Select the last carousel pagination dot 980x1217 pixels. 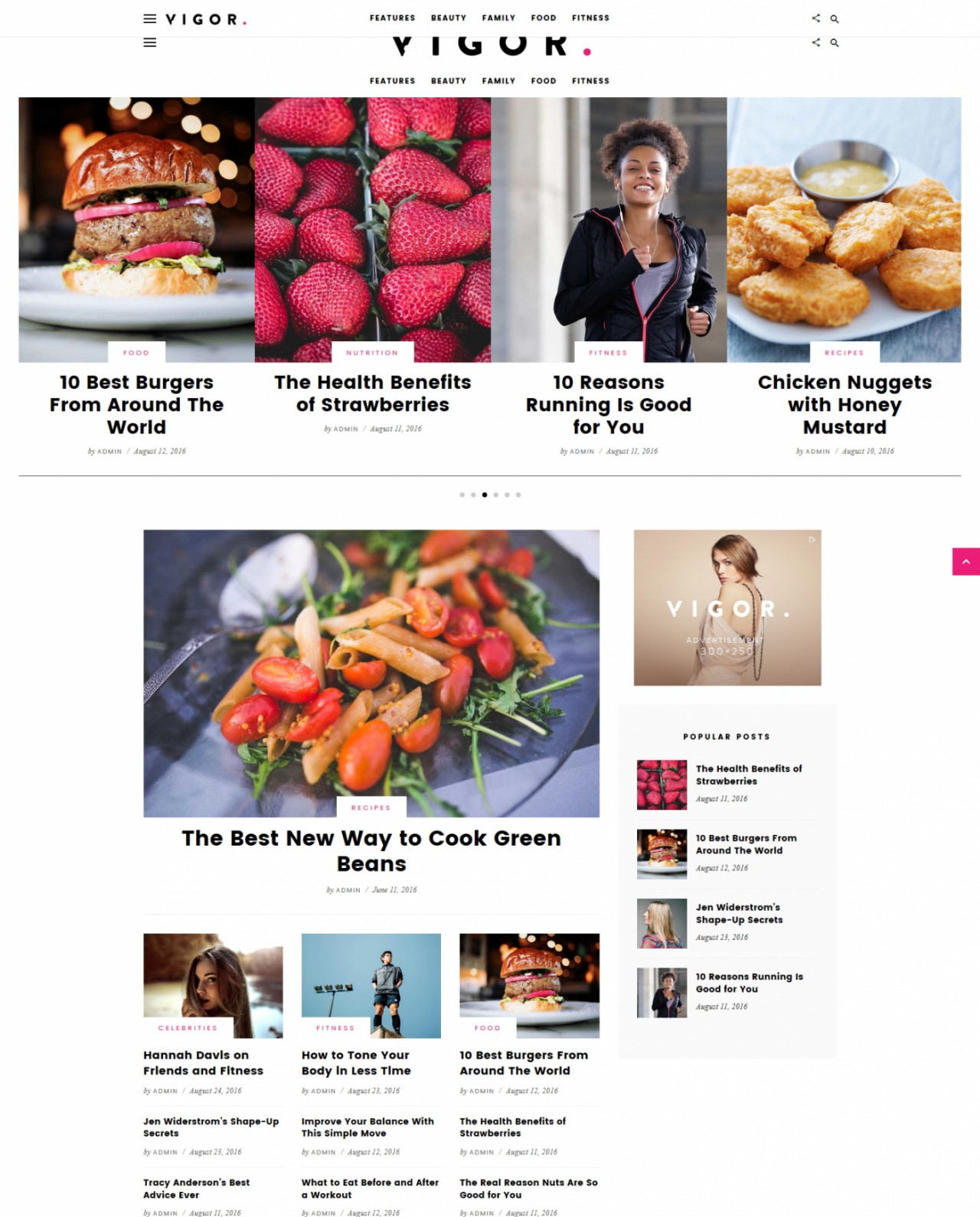[x=518, y=494]
